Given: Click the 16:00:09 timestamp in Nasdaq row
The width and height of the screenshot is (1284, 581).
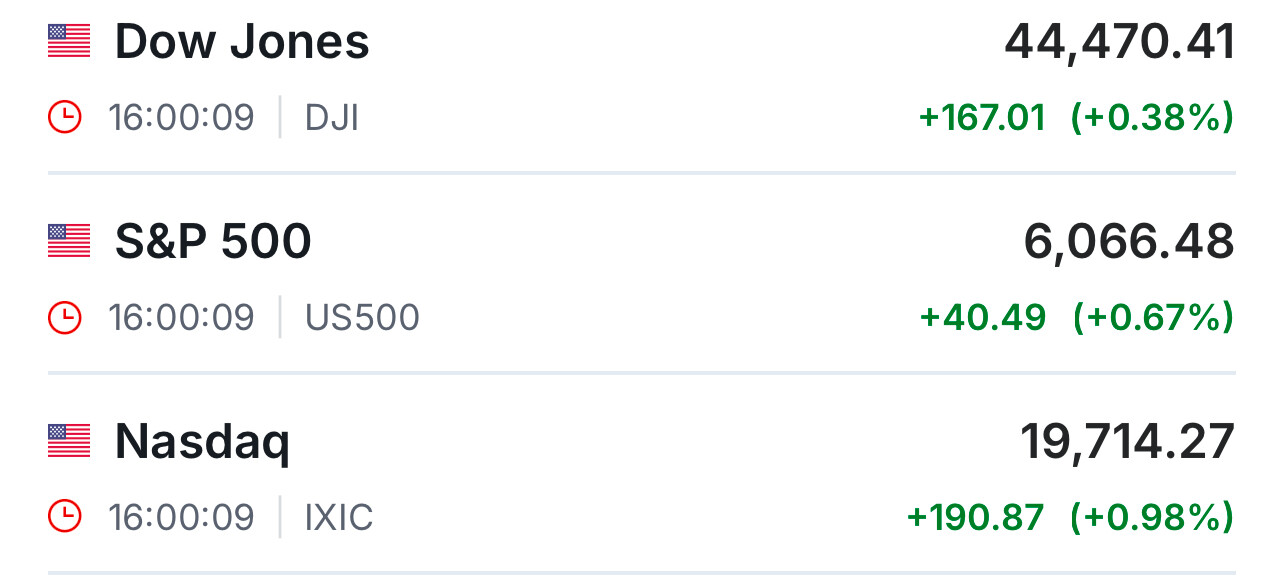Looking at the screenshot, I should click(181, 517).
